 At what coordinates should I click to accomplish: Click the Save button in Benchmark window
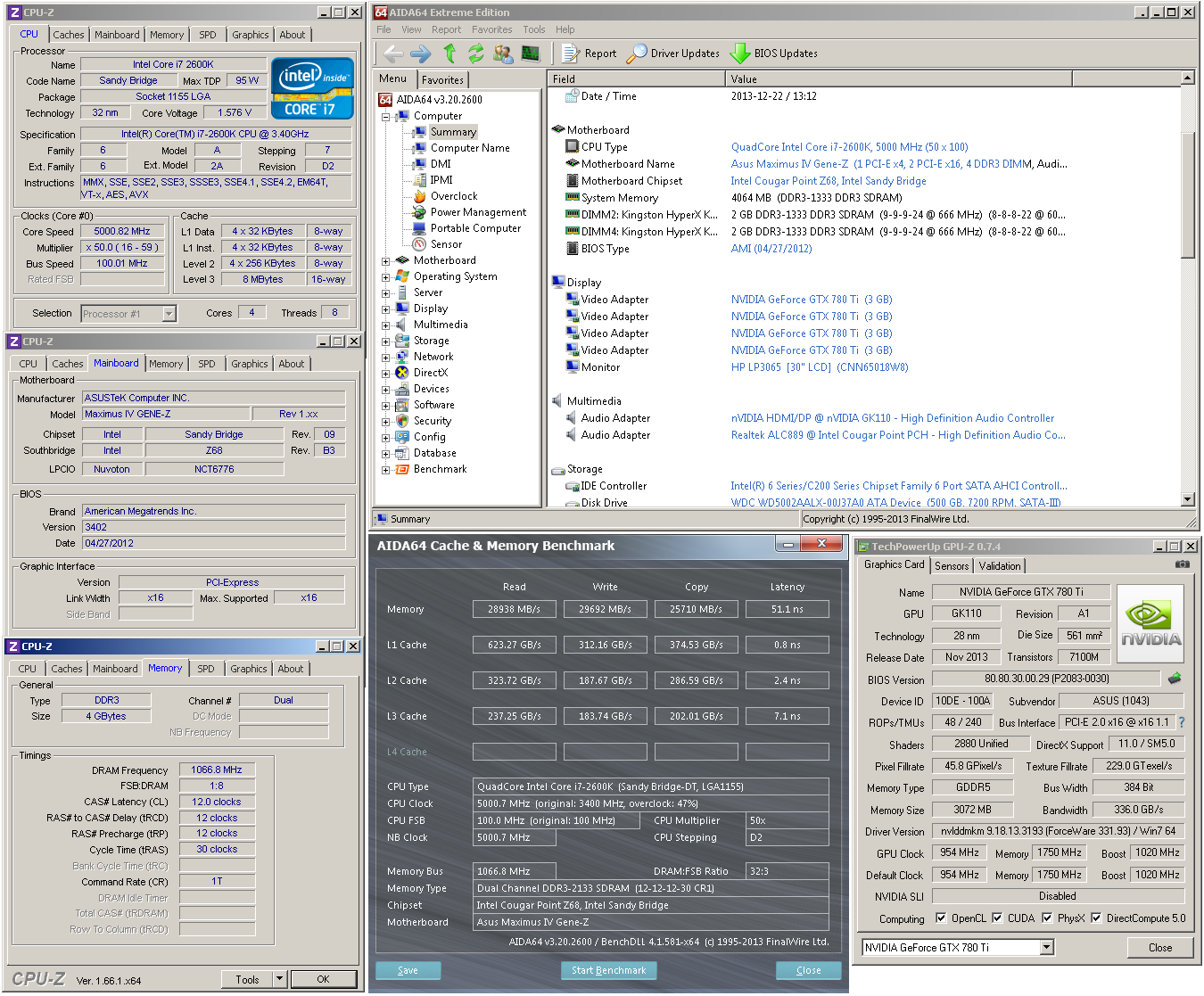pos(408,970)
